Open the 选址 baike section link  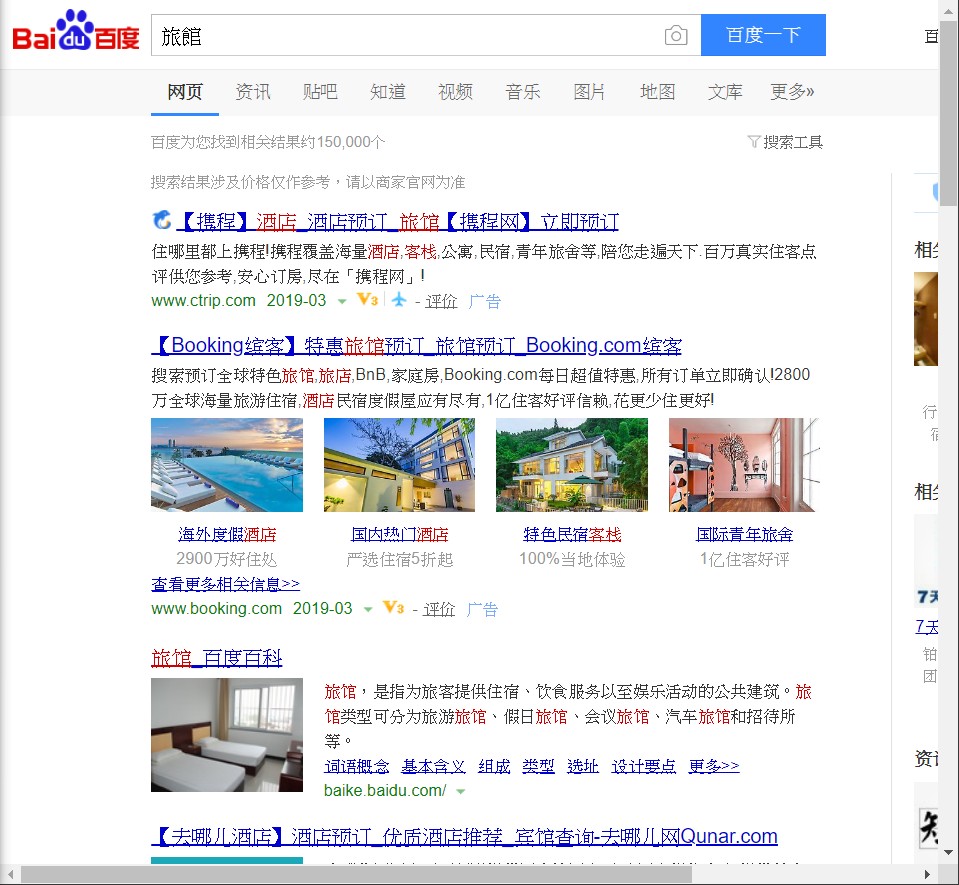pos(583,766)
